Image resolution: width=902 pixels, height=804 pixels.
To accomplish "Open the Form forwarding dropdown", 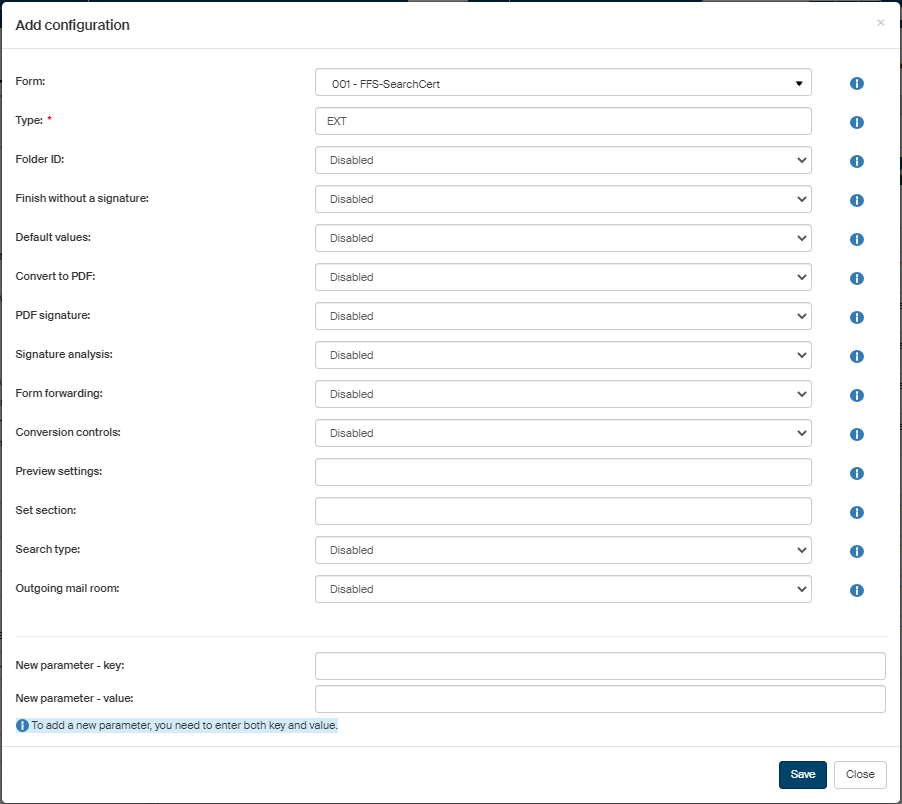I will pos(562,394).
